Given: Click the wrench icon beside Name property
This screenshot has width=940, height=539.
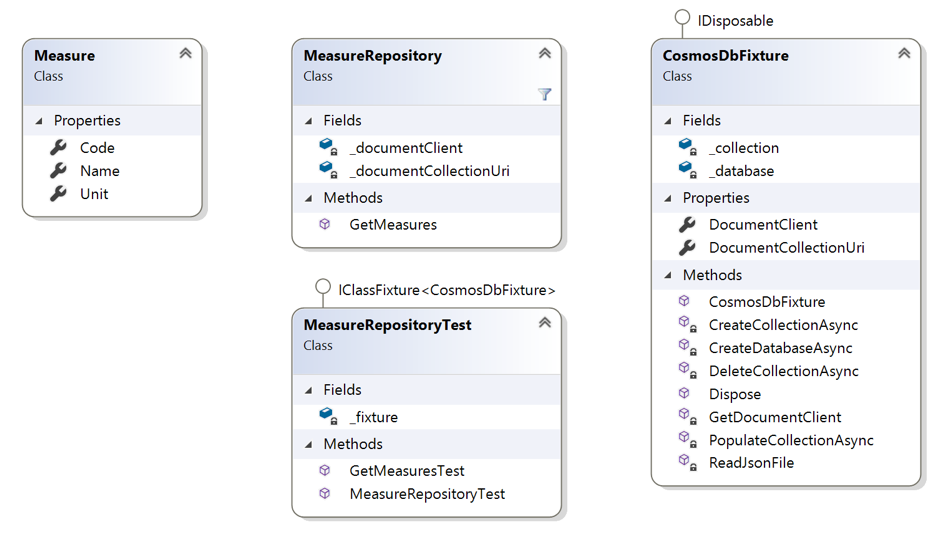Looking at the screenshot, I should pos(58,171).
